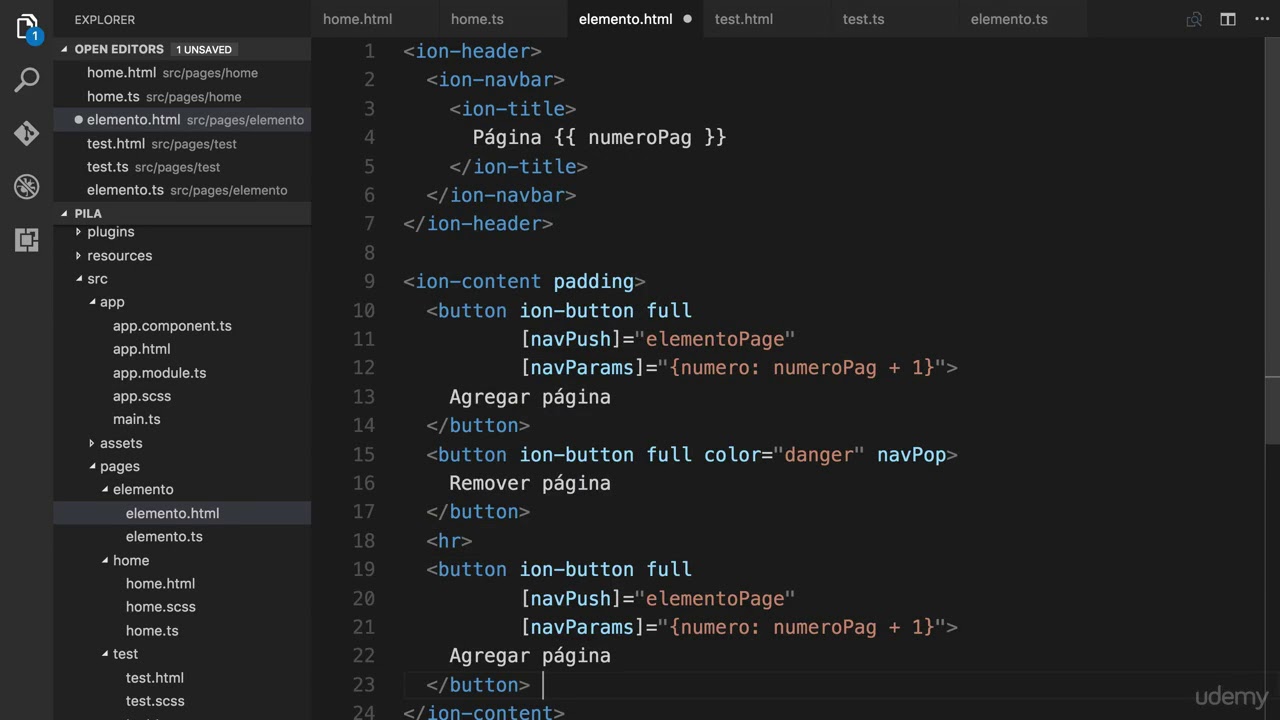Open the Source Control git icon

[x=27, y=133]
